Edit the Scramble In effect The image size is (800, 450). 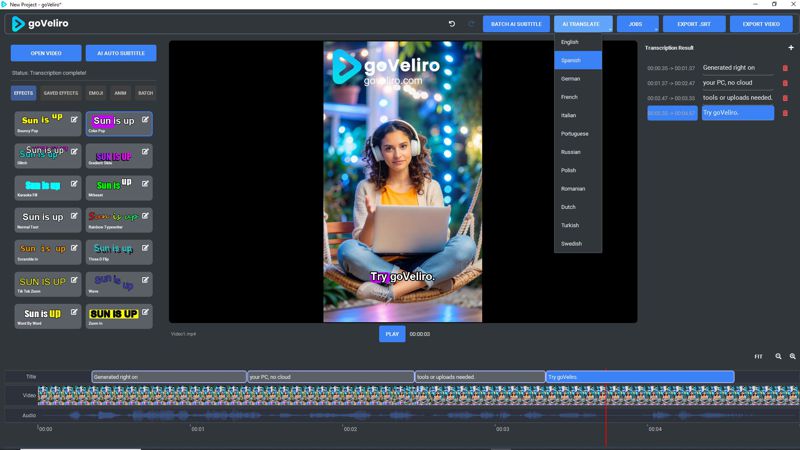(x=74, y=248)
